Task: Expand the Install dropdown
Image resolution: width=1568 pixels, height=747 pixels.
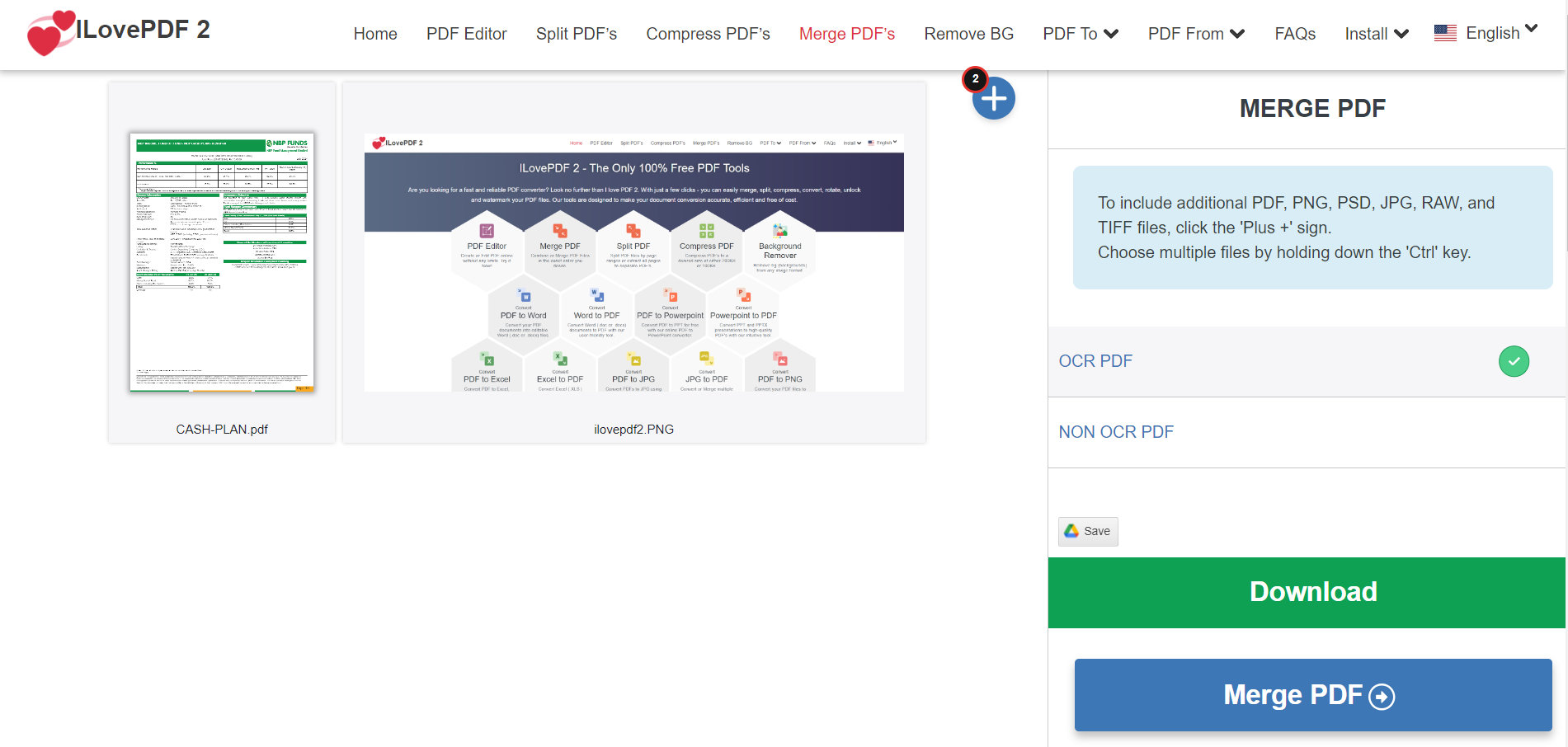Action: [1377, 34]
